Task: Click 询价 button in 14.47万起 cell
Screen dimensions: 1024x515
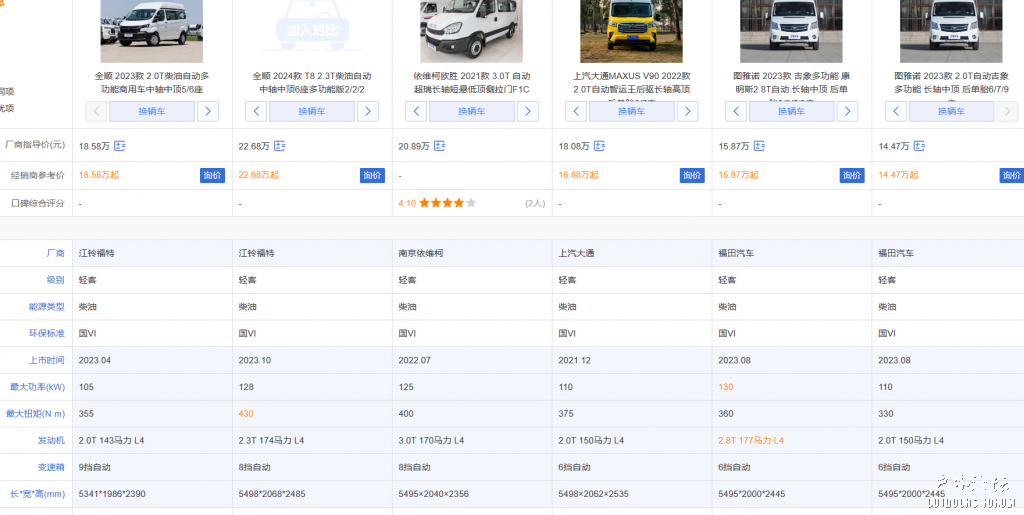Action: (1012, 176)
